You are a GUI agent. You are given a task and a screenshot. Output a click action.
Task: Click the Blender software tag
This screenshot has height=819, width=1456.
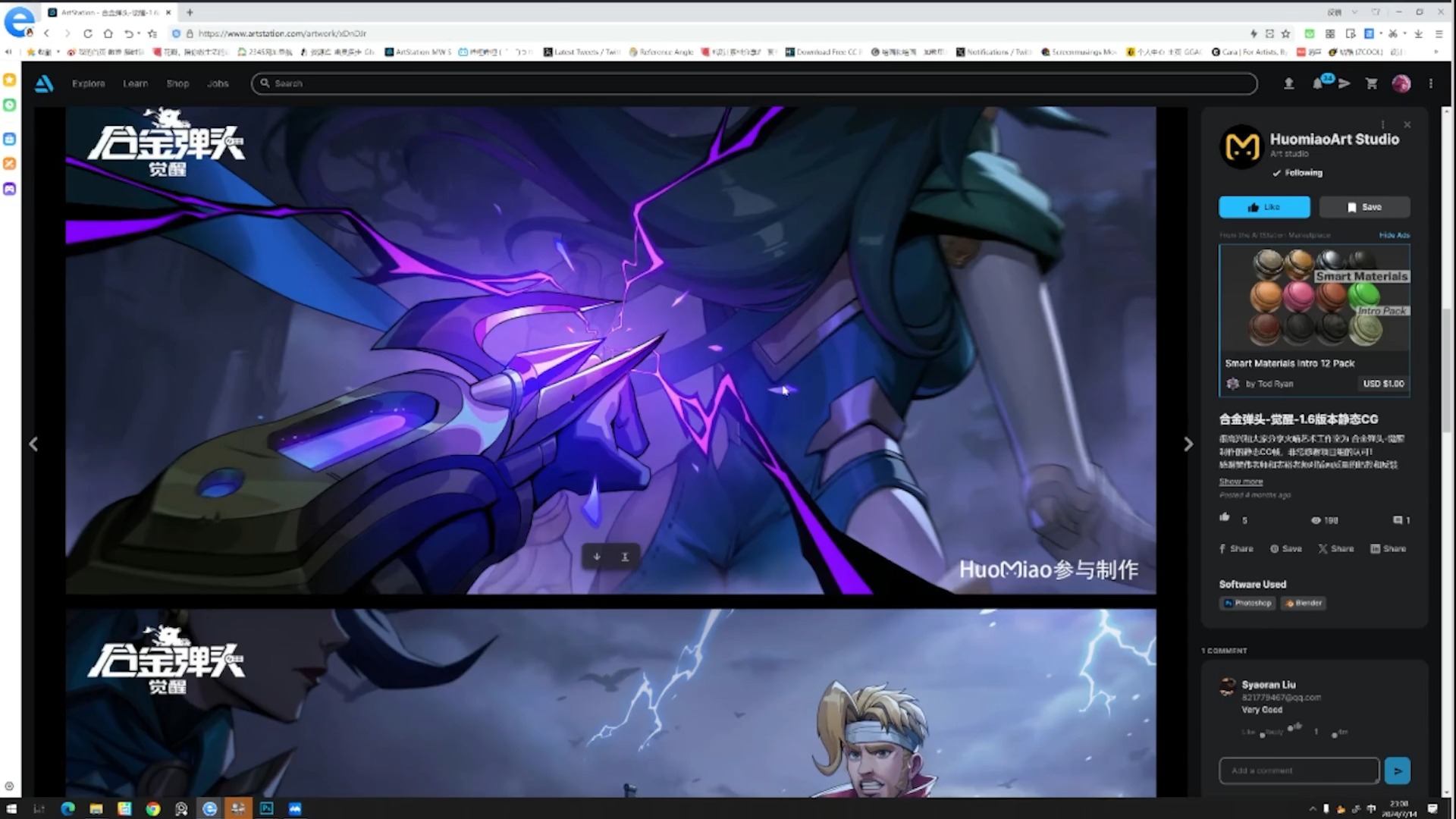tap(1304, 604)
